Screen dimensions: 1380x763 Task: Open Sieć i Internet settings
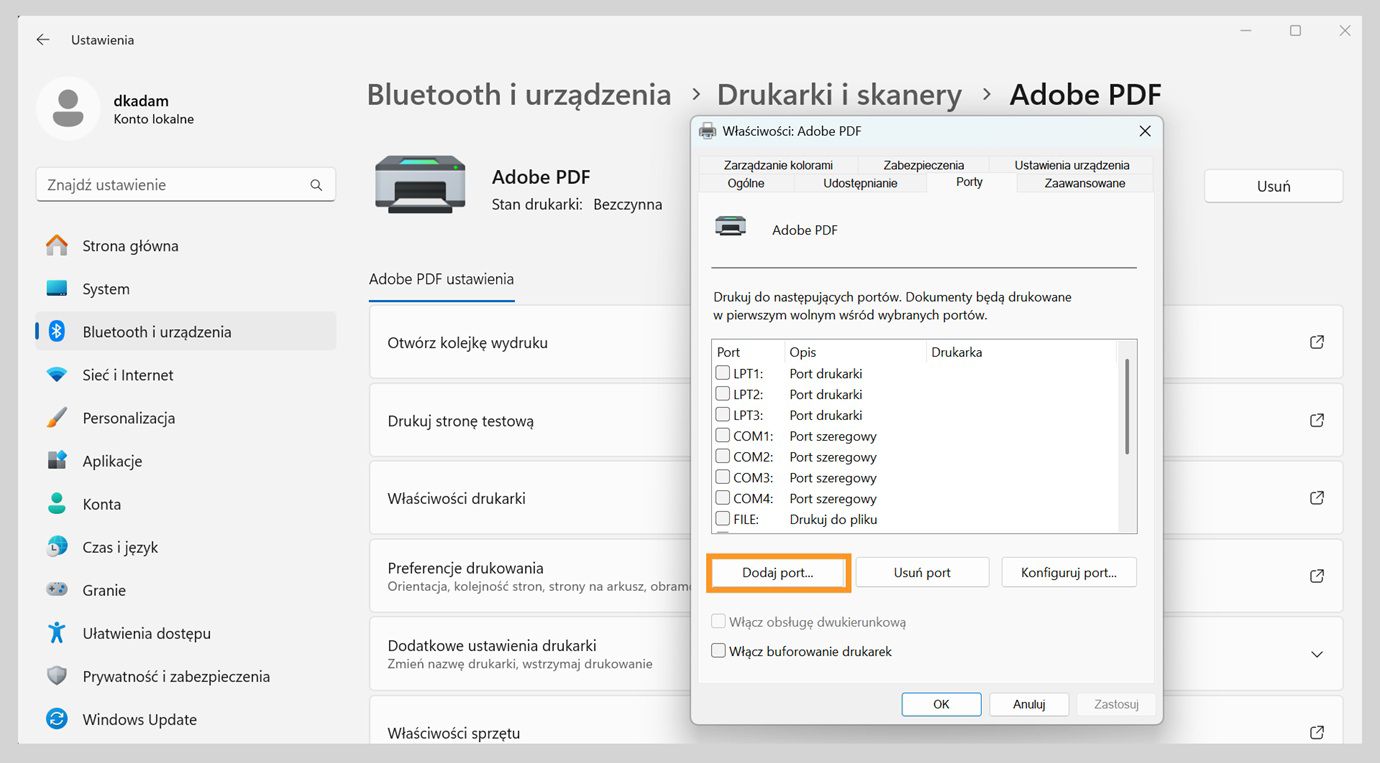[x=130, y=374]
